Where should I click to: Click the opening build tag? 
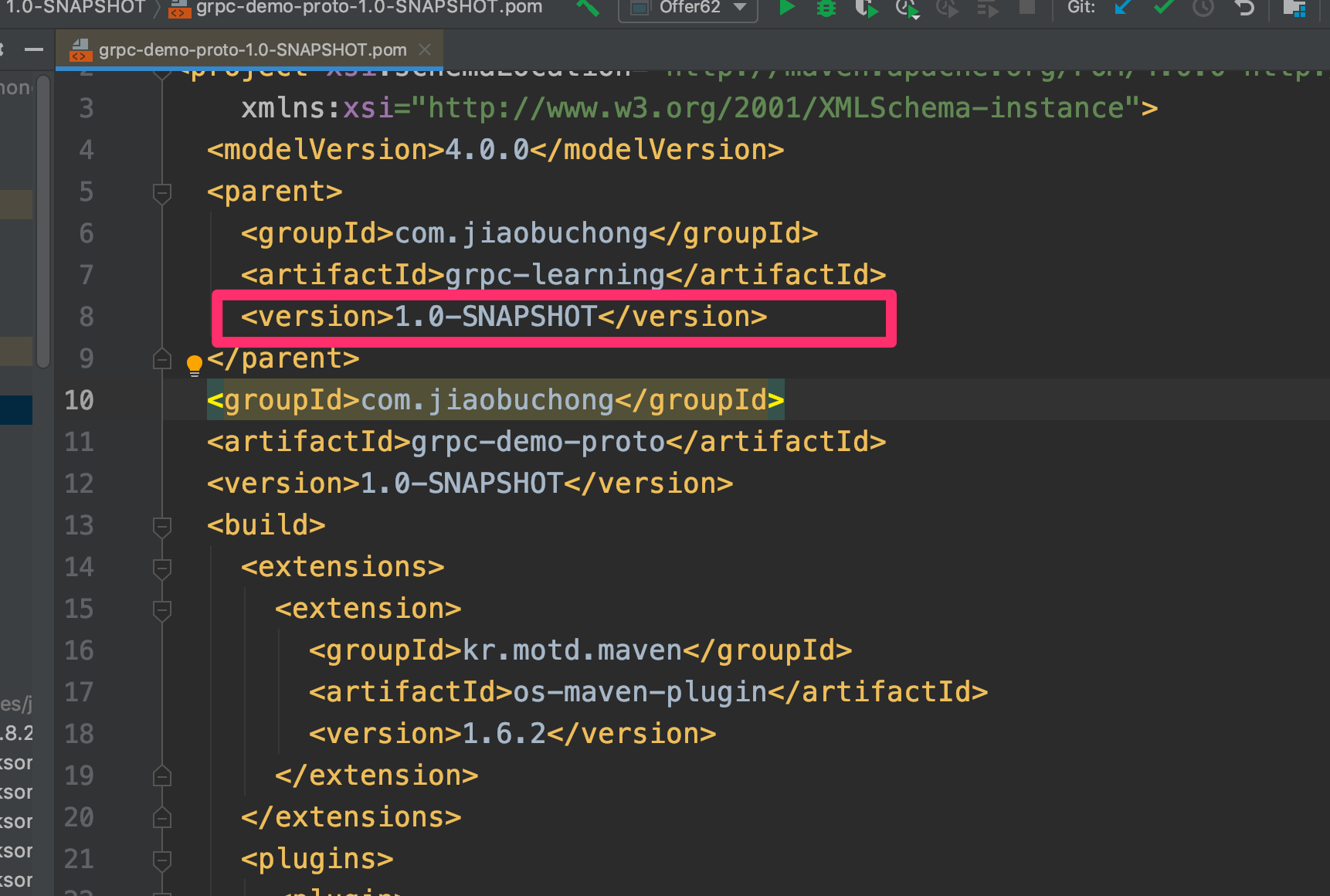(266, 525)
